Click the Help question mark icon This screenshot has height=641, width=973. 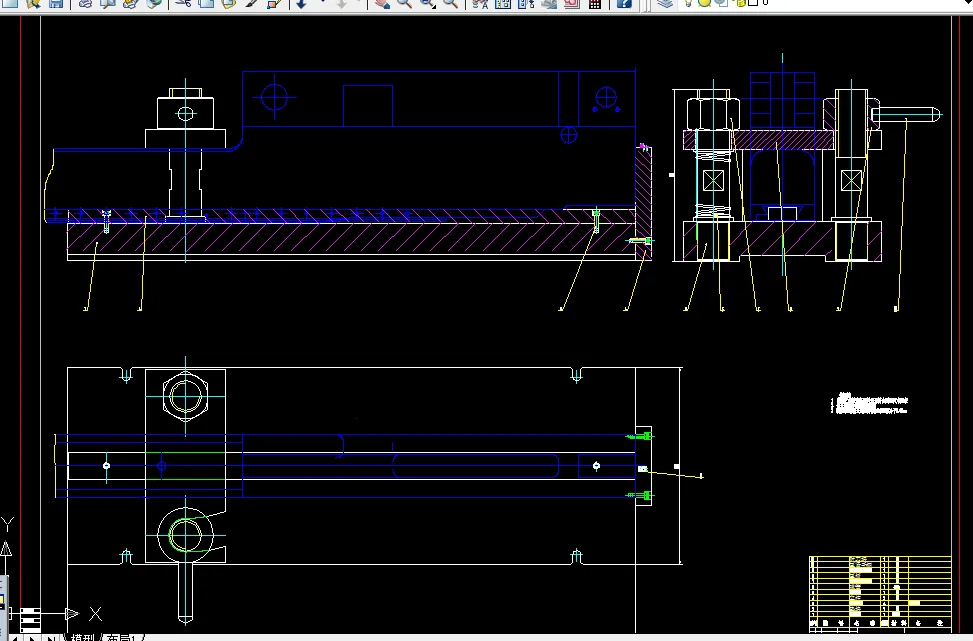624,3
